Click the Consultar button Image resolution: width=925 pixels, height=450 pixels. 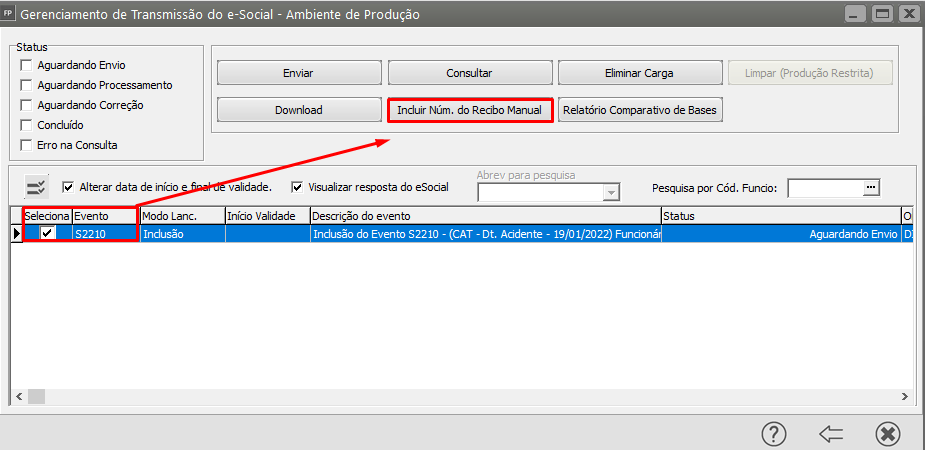[x=470, y=74]
